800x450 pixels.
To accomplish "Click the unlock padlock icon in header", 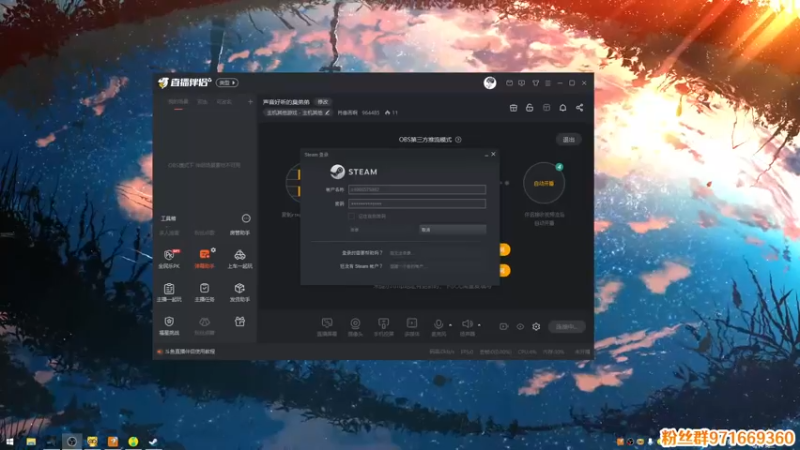I will (x=530, y=108).
